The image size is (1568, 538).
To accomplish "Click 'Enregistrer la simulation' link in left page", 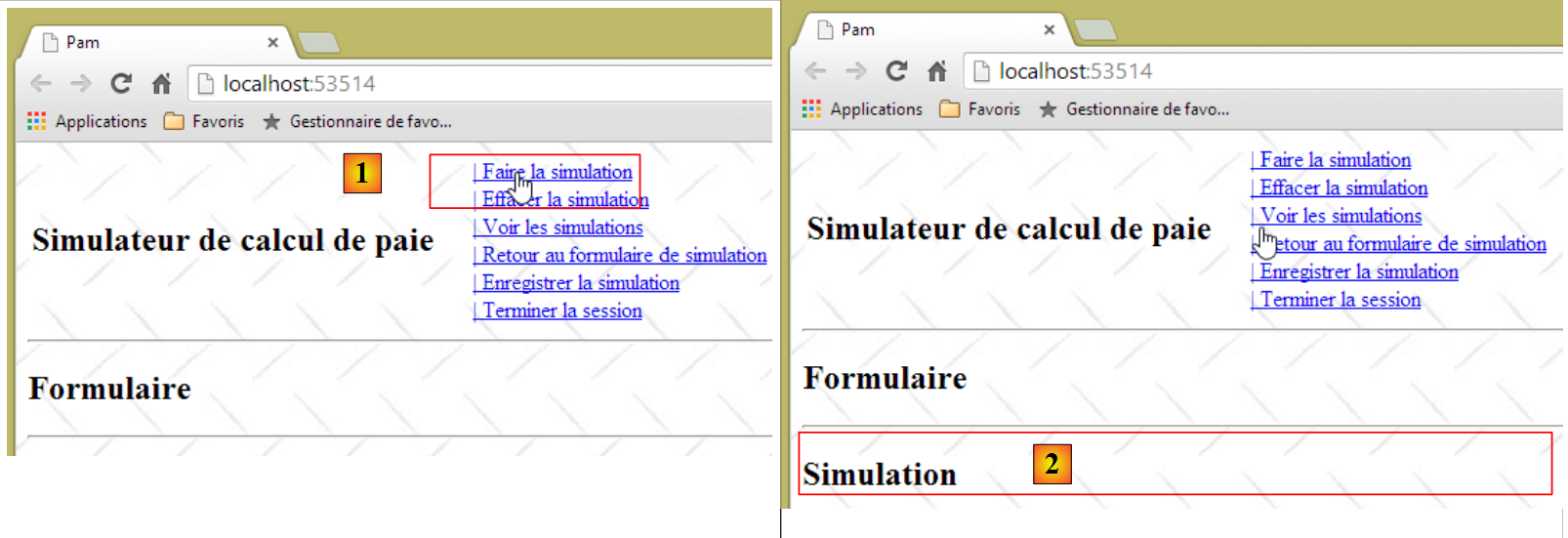I will click(580, 283).
